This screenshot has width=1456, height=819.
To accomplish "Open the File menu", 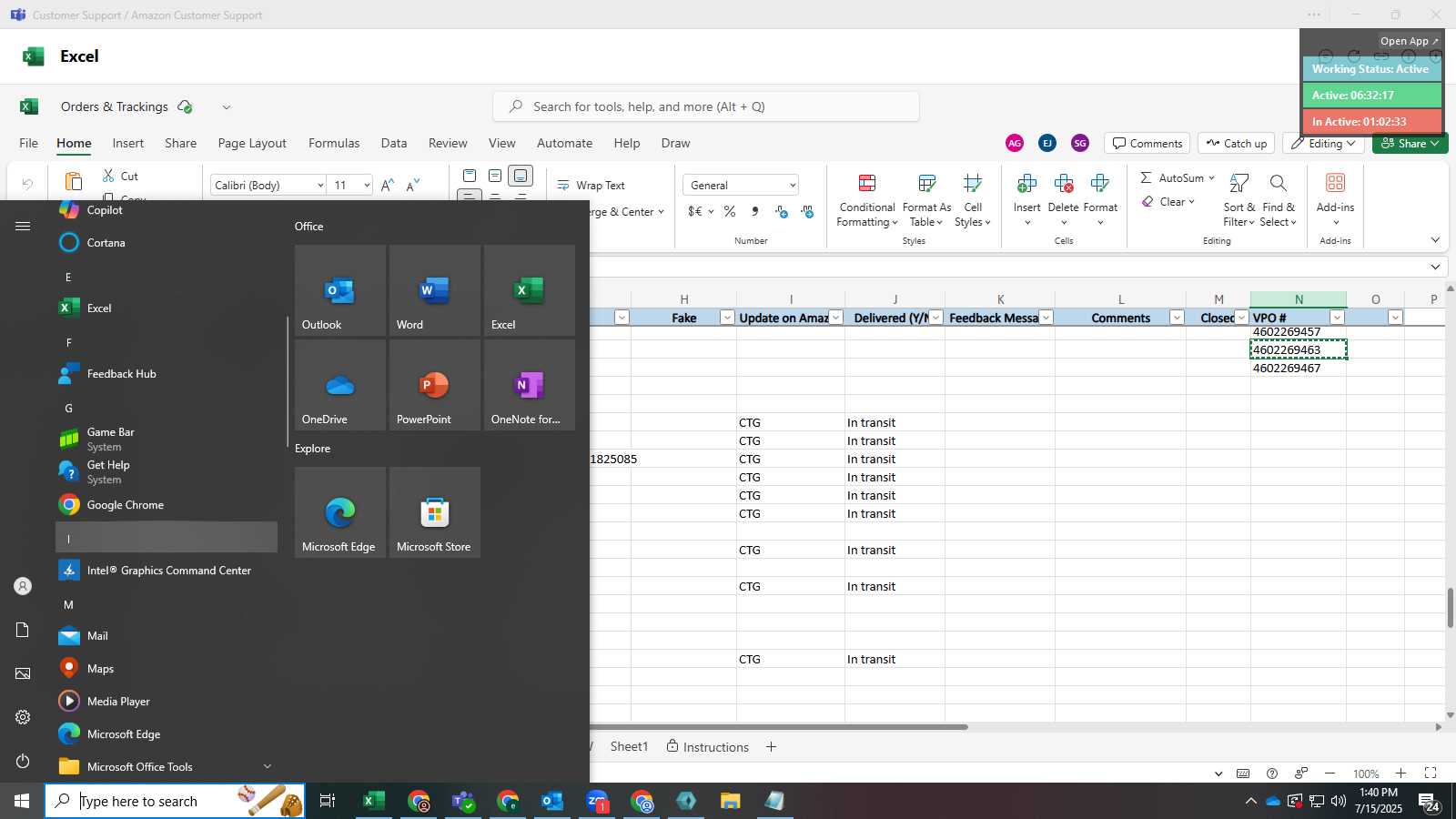I will pyautogui.click(x=29, y=143).
